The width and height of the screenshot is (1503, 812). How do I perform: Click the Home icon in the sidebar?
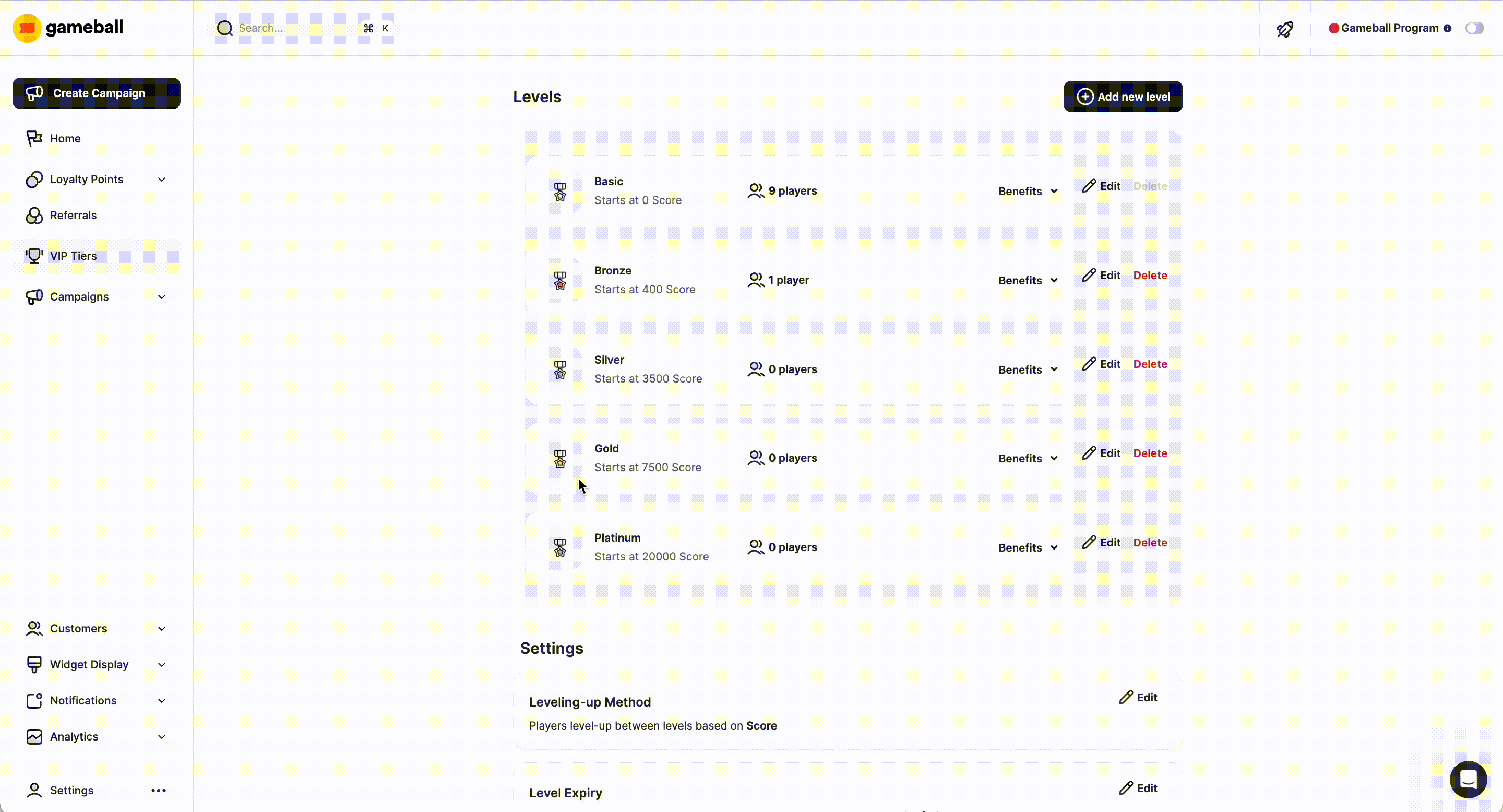pos(34,138)
